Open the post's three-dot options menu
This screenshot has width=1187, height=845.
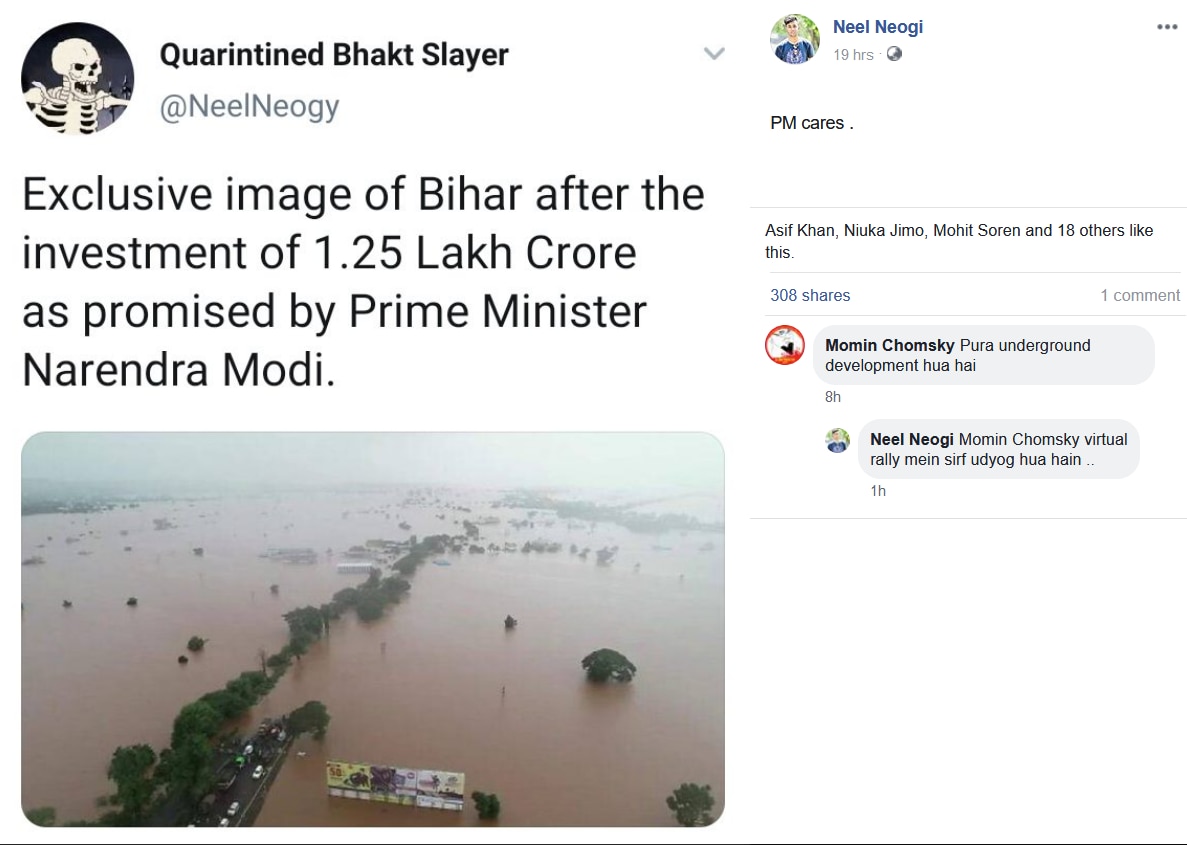point(1167,27)
